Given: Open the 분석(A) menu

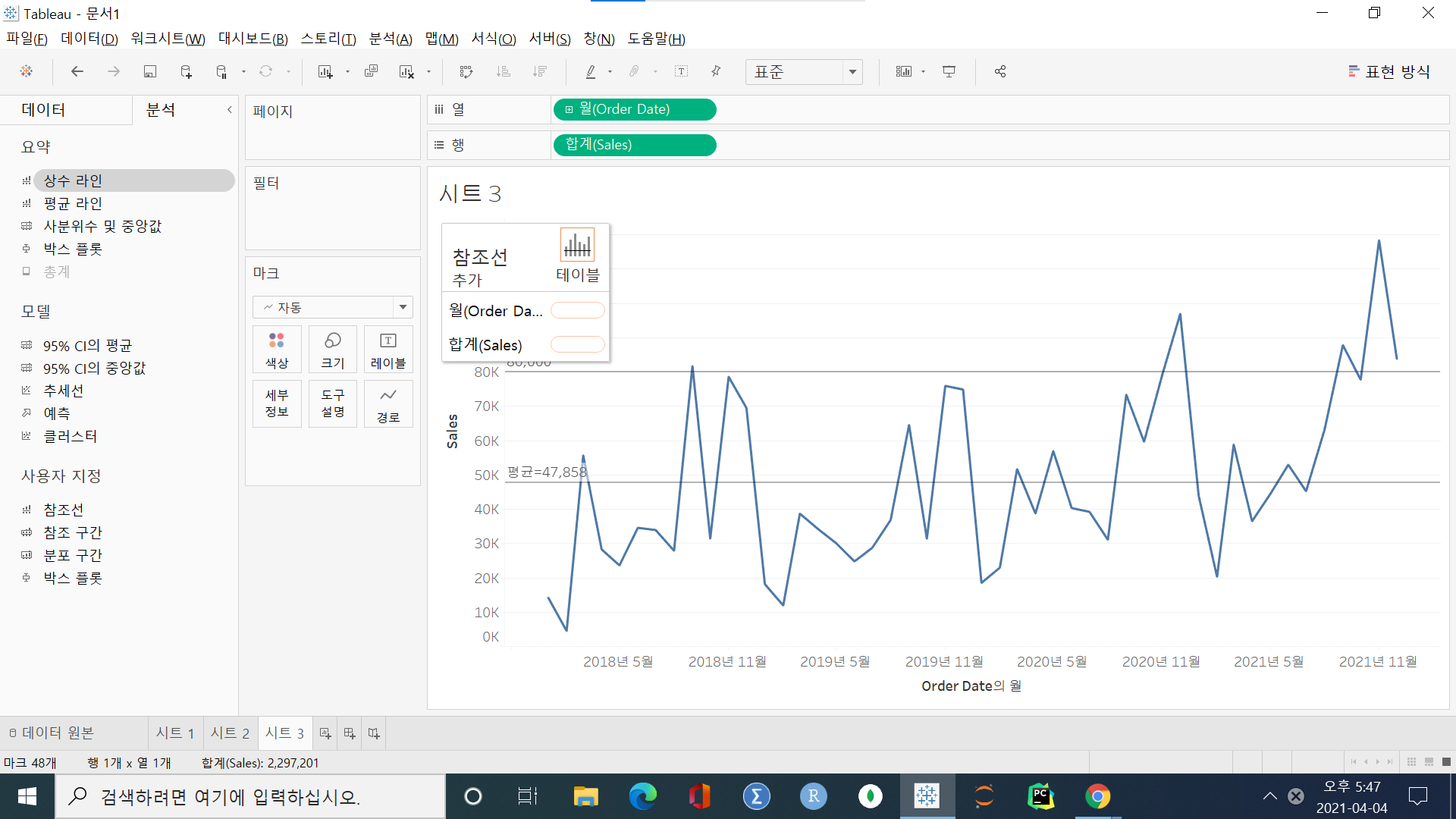Looking at the screenshot, I should [390, 39].
